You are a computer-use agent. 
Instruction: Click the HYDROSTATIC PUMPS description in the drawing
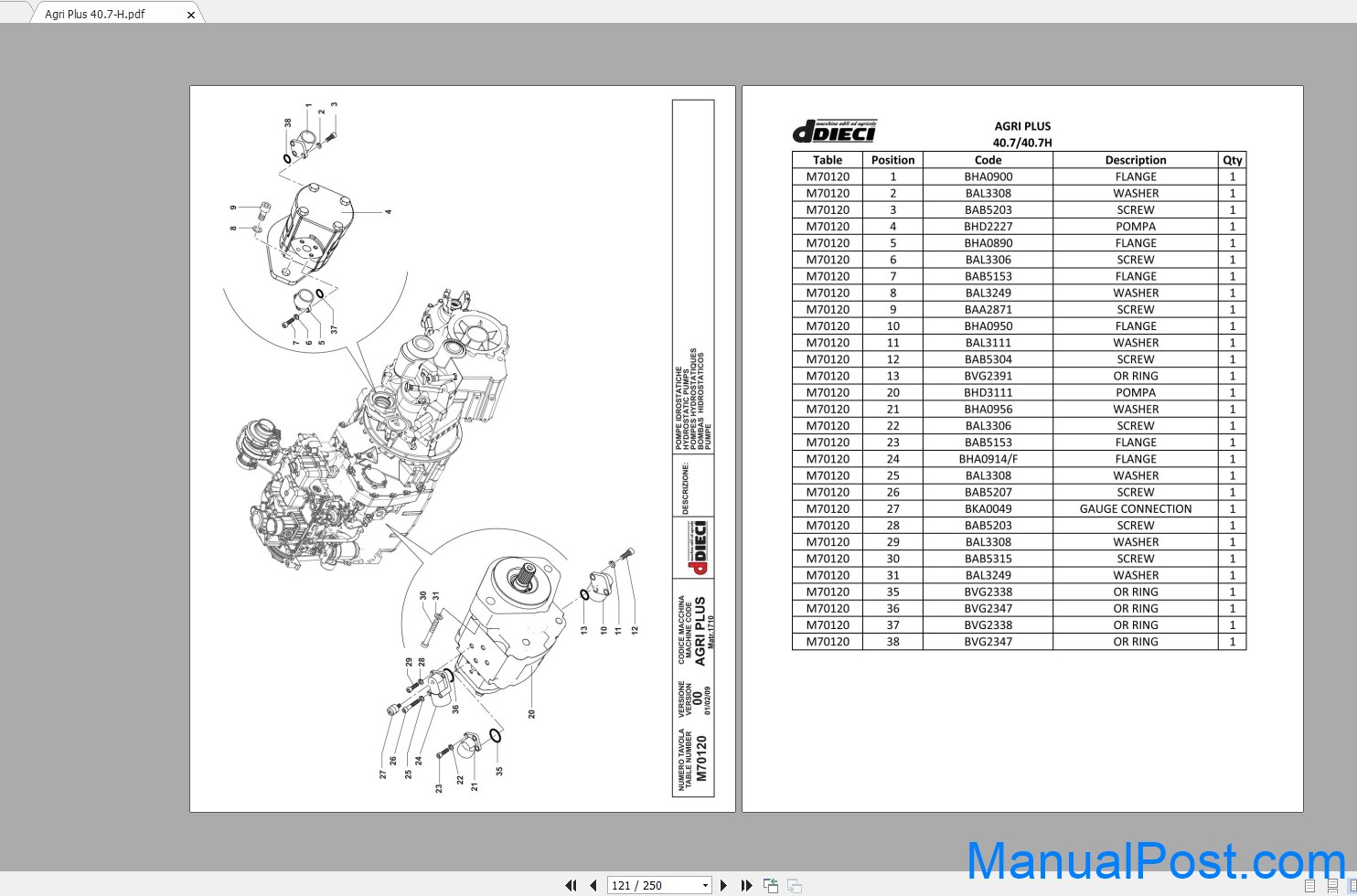click(x=686, y=408)
